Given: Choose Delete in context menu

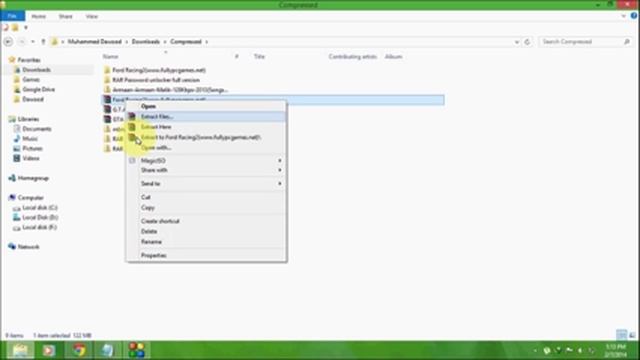Looking at the screenshot, I should (x=206, y=231).
